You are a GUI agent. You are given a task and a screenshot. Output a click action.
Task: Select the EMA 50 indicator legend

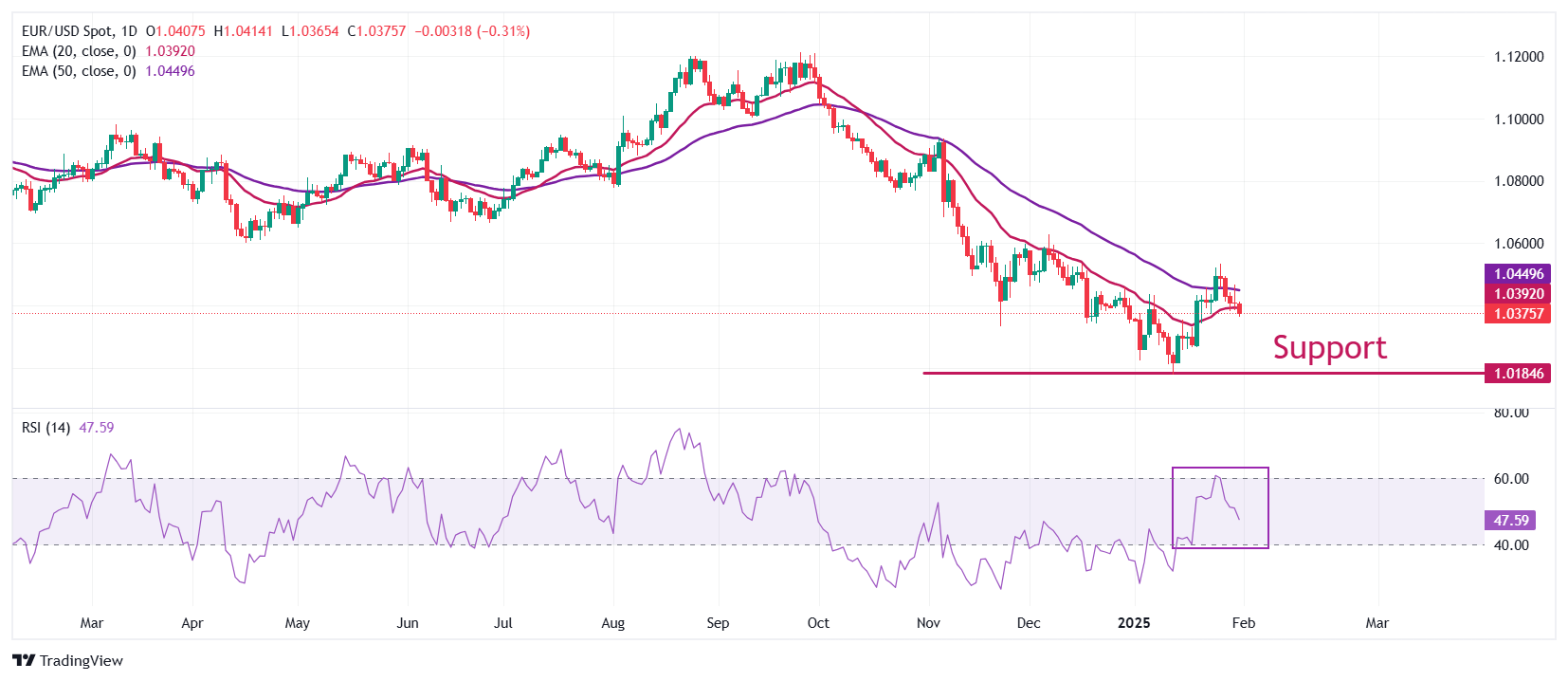(x=79, y=71)
